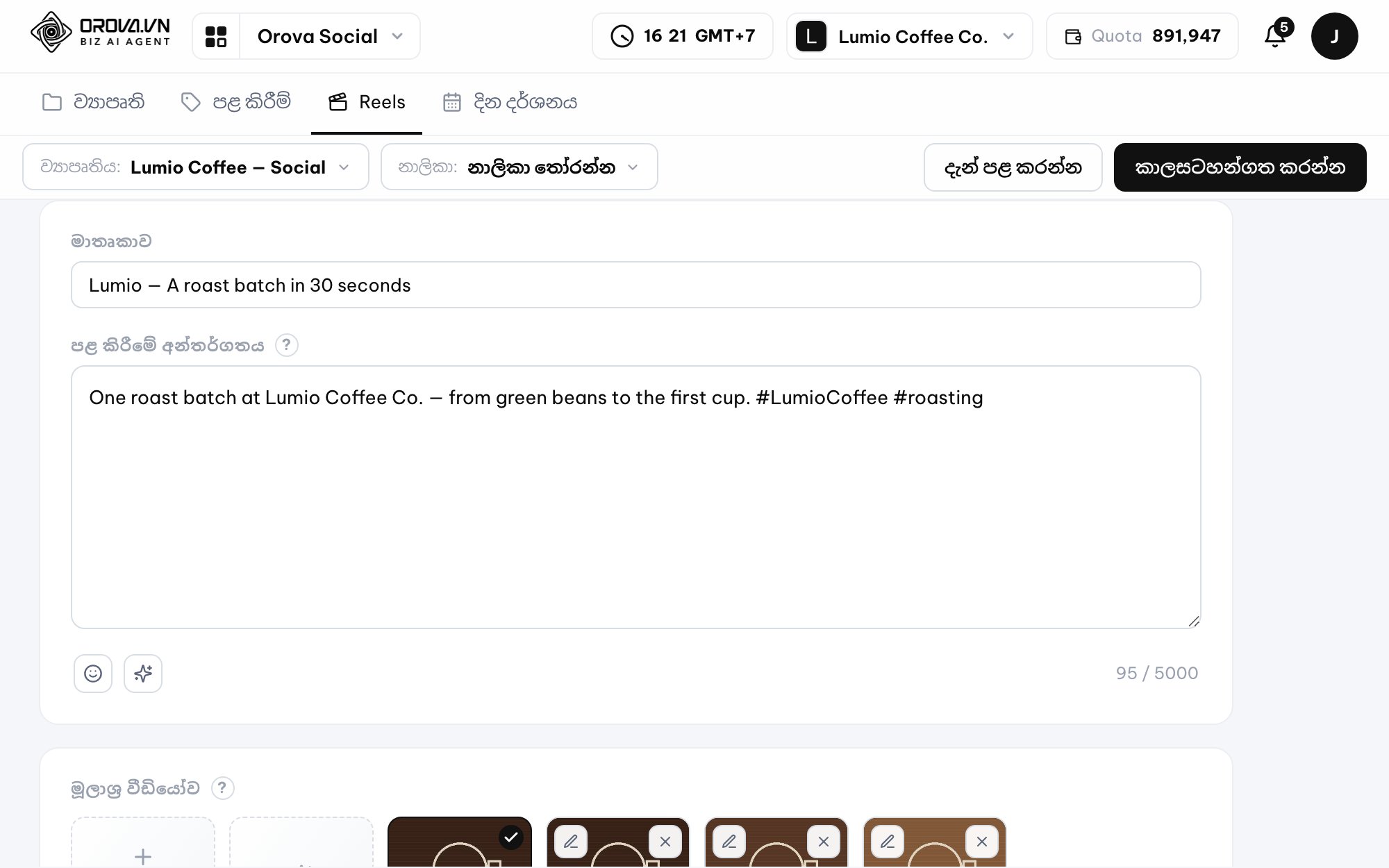
Task: Open the apps grid icon
Action: coord(216,36)
